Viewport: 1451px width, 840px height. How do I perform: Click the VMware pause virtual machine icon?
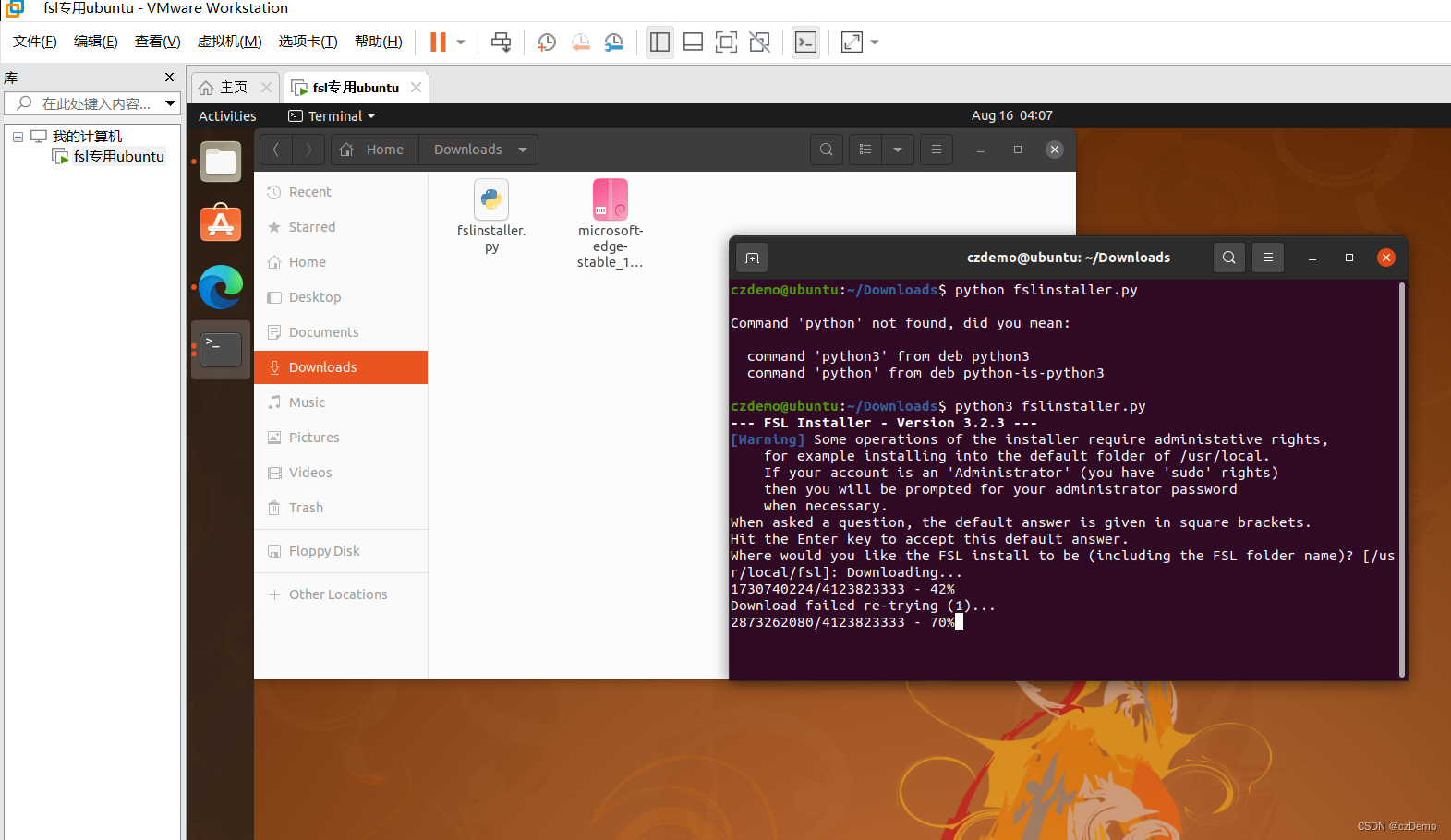coord(438,42)
